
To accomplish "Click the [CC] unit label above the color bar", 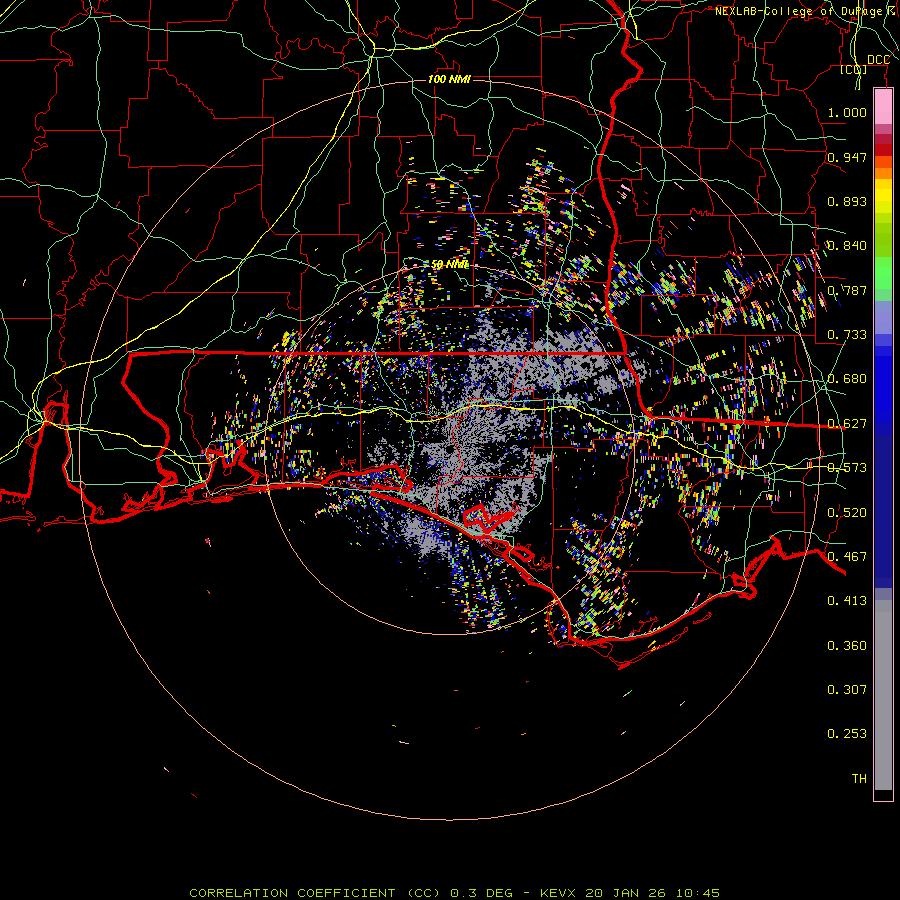I will 853,69.
